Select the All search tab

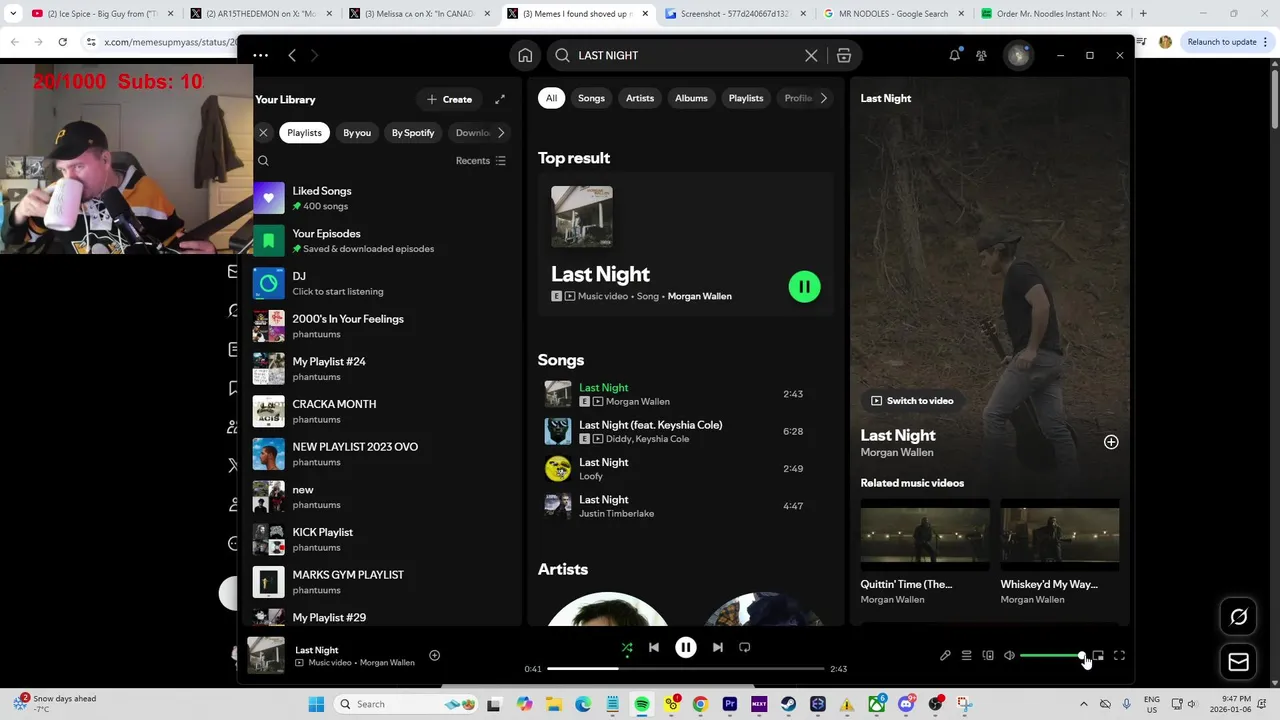click(x=551, y=98)
